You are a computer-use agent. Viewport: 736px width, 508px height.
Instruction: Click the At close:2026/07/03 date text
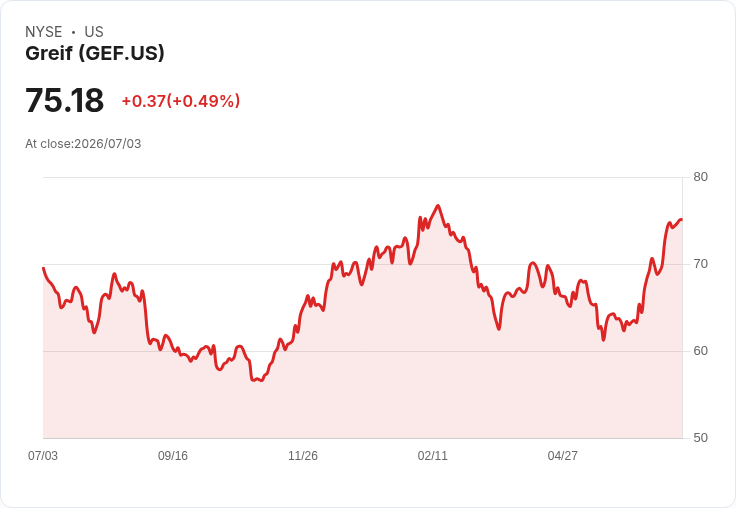[83, 144]
